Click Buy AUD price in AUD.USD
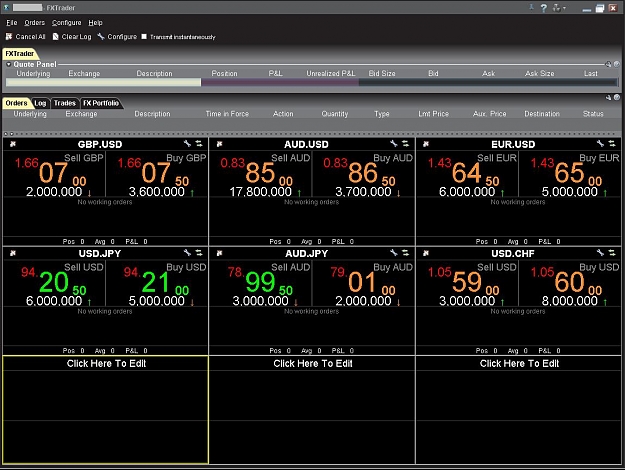The height and width of the screenshot is (470, 625). click(364, 174)
